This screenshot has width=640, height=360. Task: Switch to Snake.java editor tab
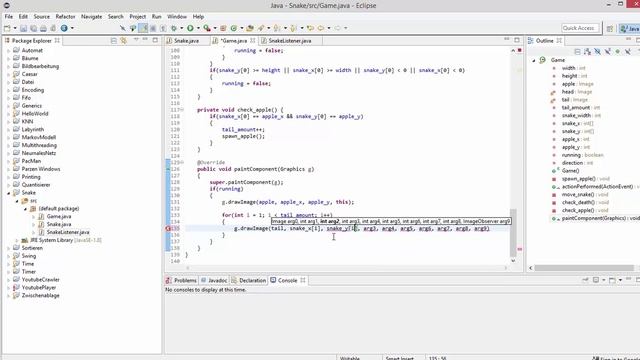pos(187,41)
